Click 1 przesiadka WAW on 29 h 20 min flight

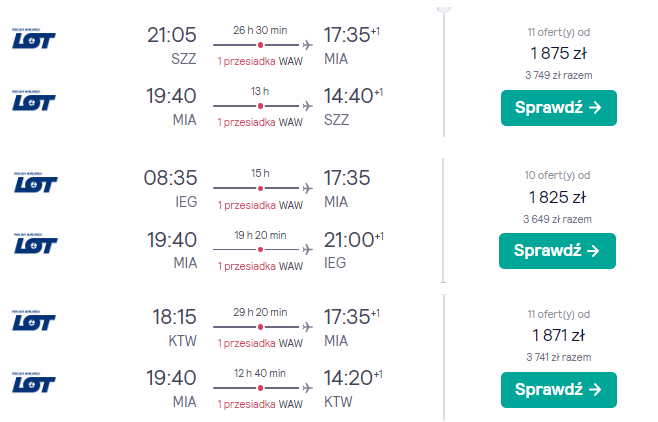coord(260,343)
